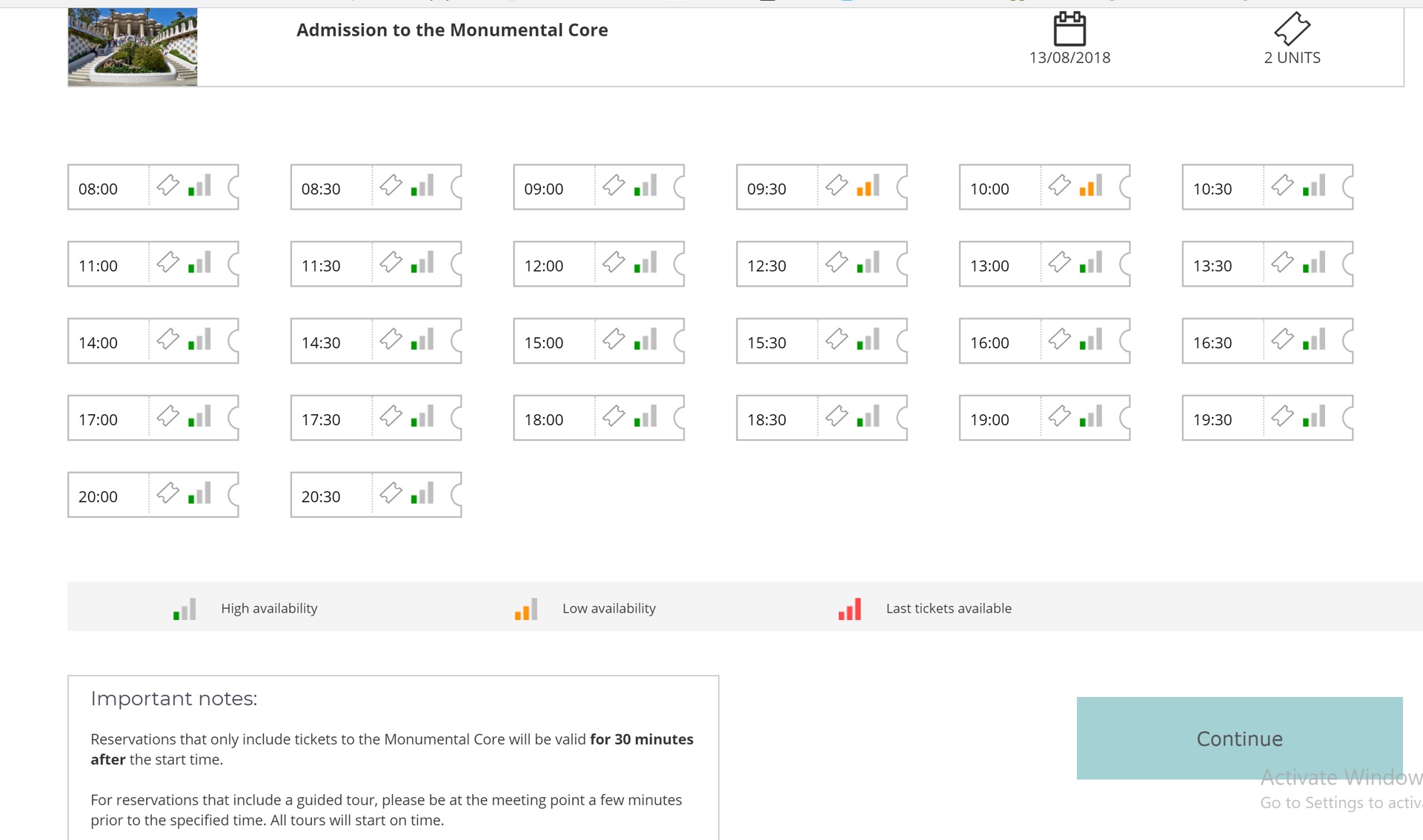Click the 13:00 time label
The image size is (1423, 840).
pyautogui.click(x=989, y=266)
